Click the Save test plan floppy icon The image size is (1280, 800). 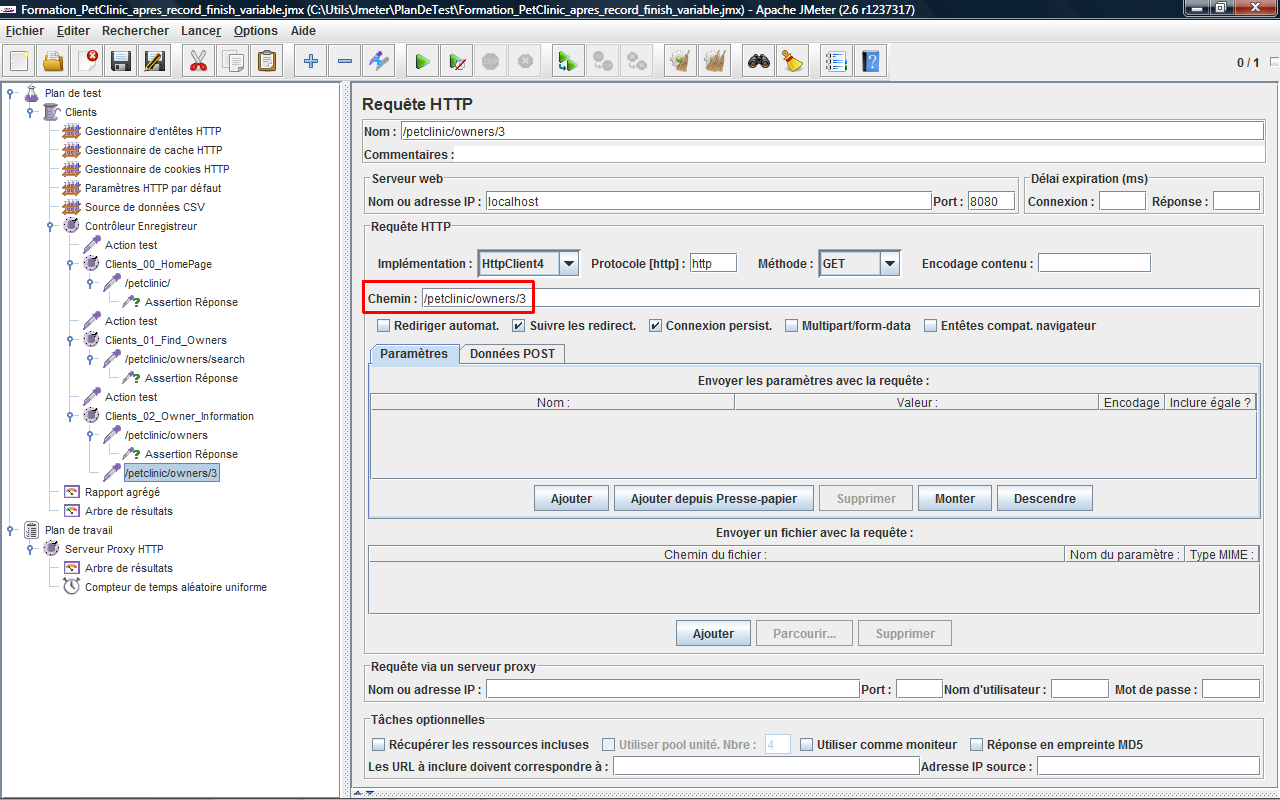[x=121, y=61]
